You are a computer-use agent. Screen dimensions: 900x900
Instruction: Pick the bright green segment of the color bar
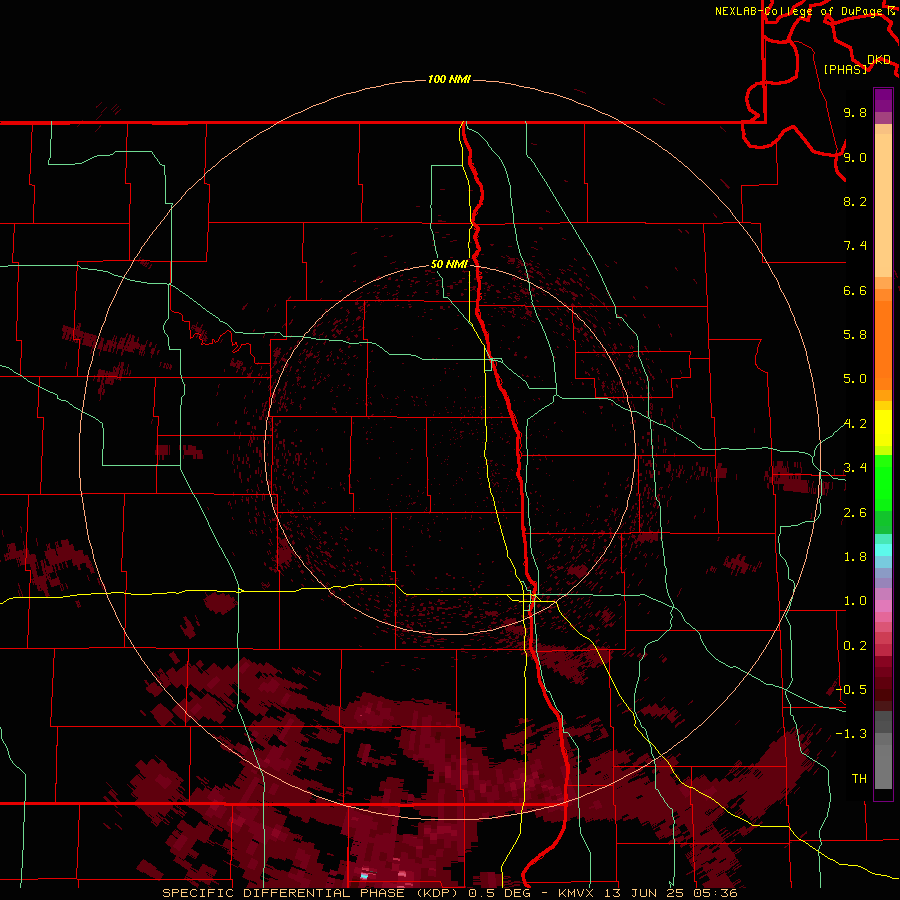click(883, 482)
